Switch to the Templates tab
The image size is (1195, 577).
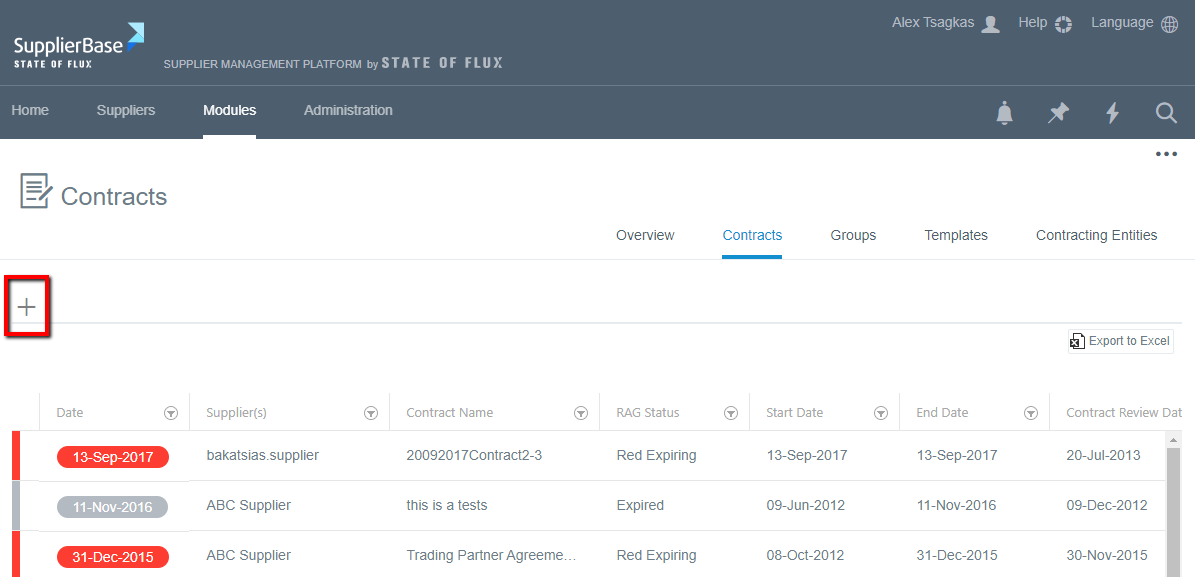click(x=955, y=235)
